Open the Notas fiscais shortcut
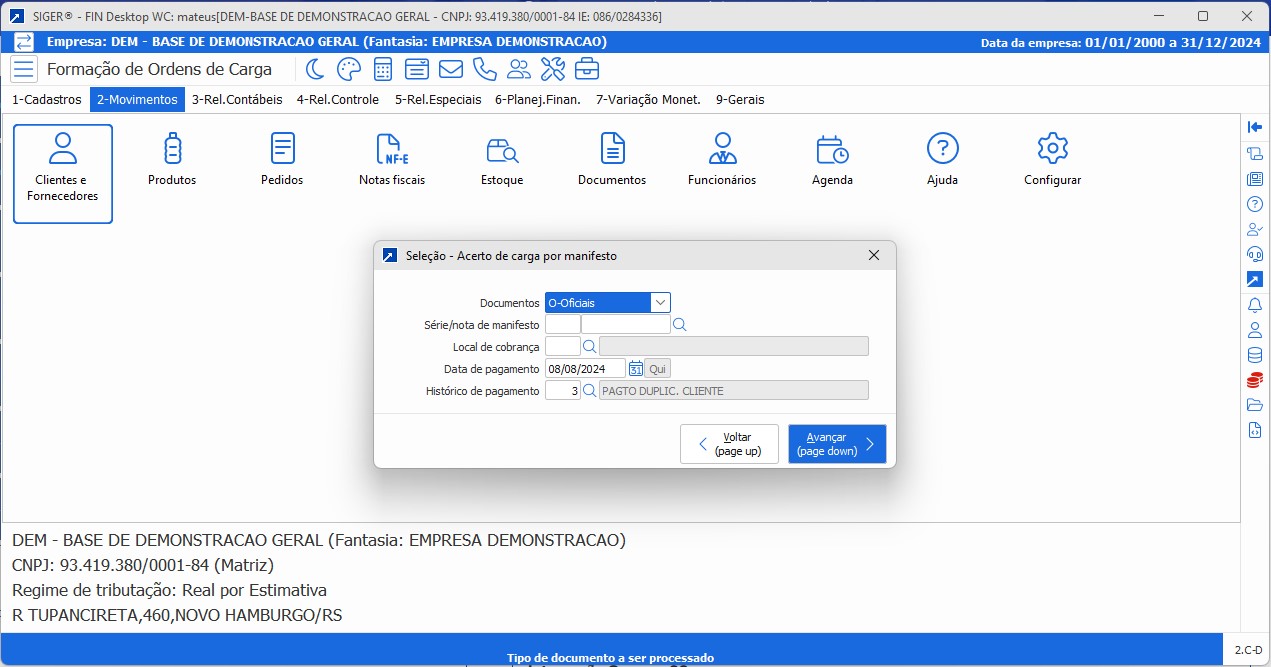1271x667 pixels. (x=392, y=160)
